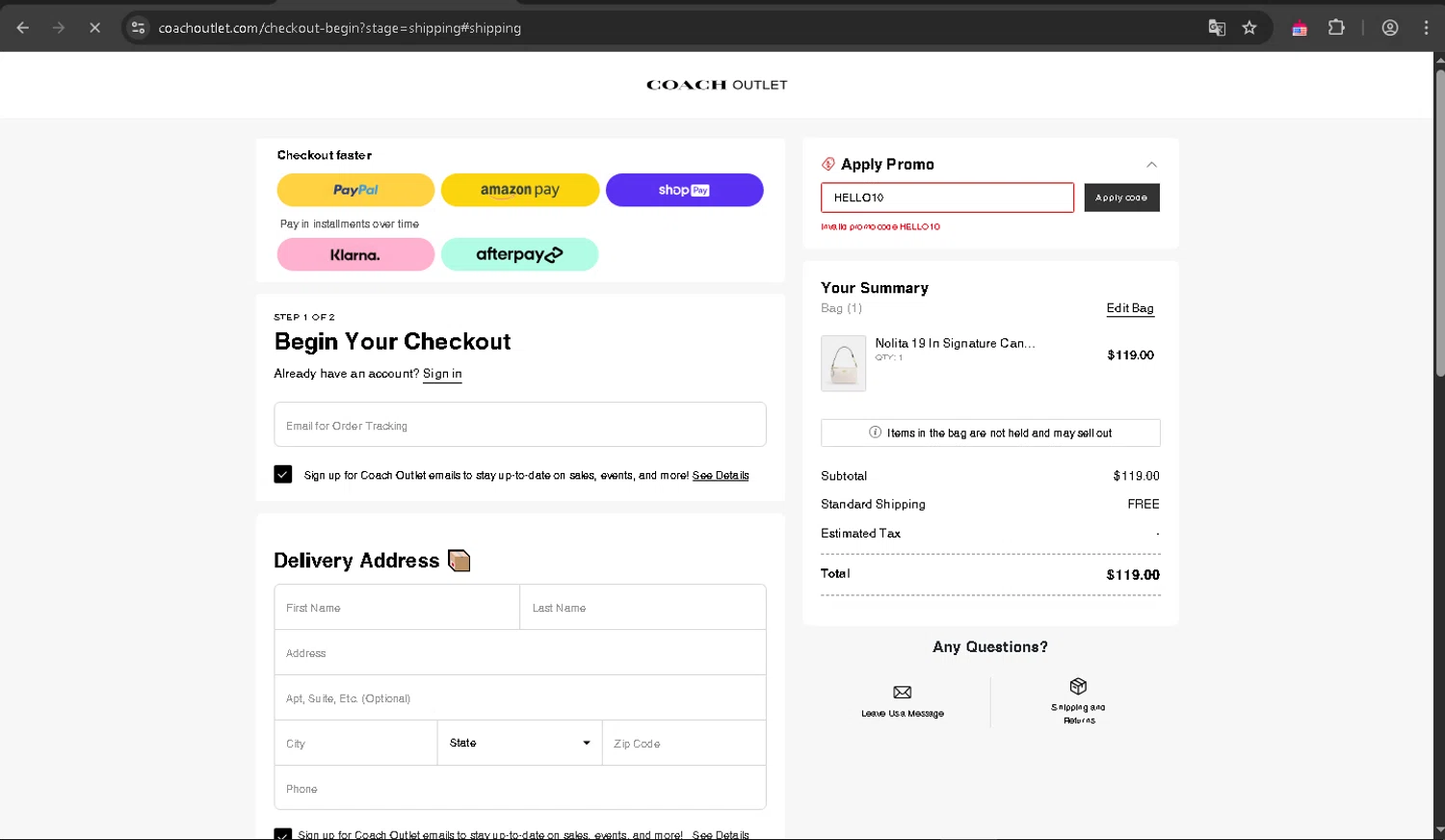Screen dimensions: 1445x840
Task: Open the extensions puzzle icon
Action: pos(1336,28)
